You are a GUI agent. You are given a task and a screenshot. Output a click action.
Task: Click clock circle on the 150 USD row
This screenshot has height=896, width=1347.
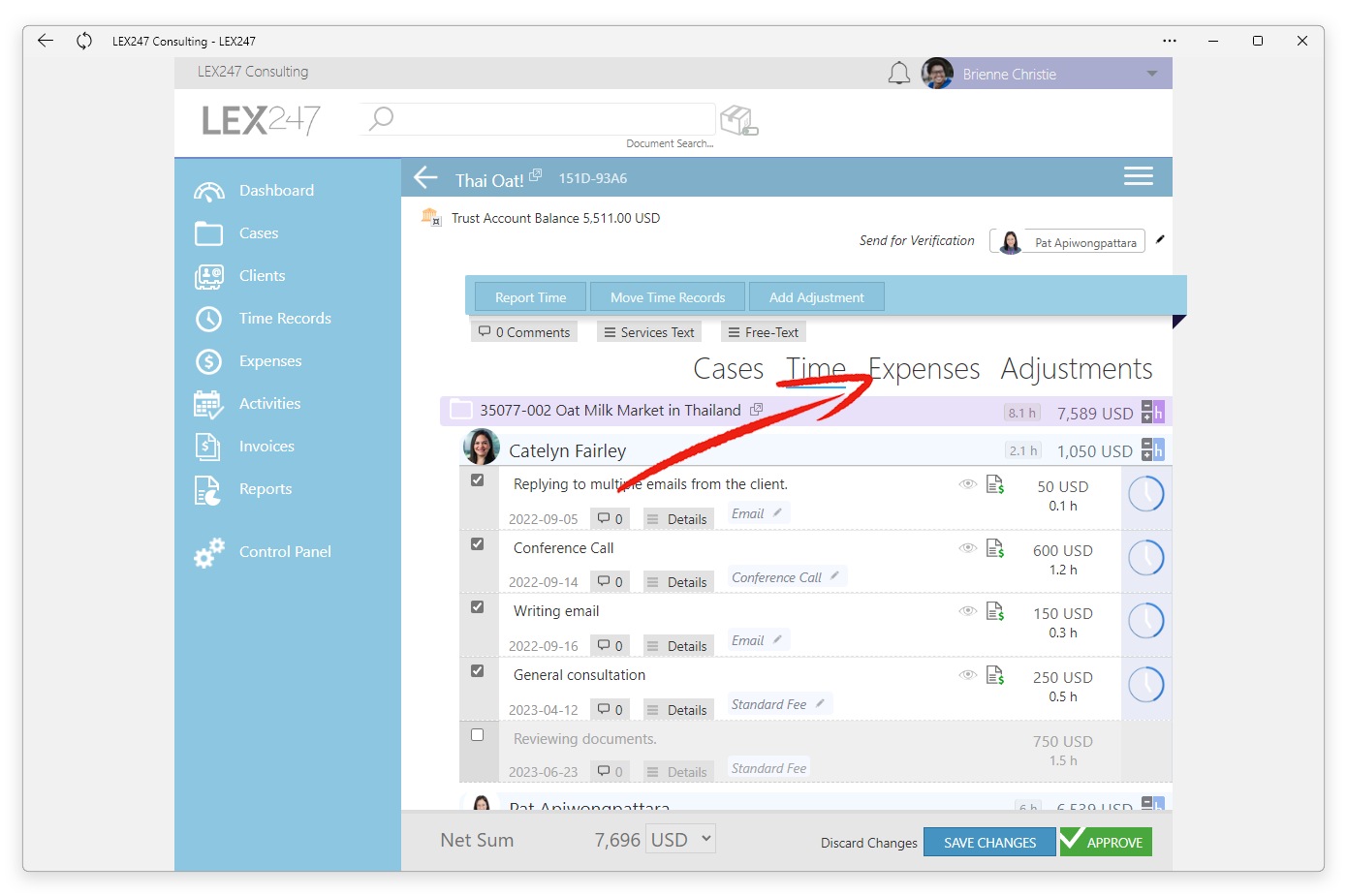point(1146,621)
